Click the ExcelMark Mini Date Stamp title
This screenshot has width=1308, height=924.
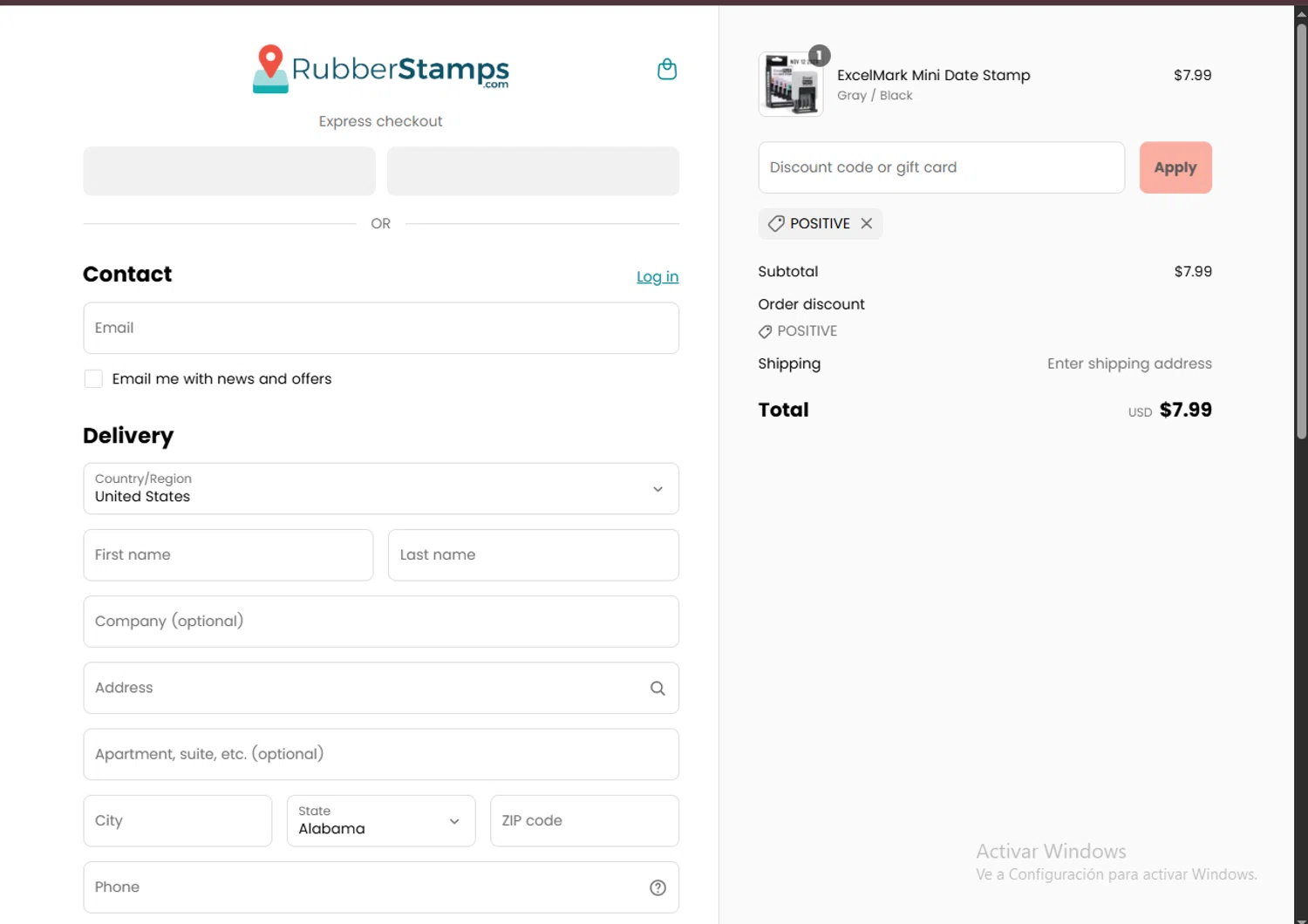(934, 75)
